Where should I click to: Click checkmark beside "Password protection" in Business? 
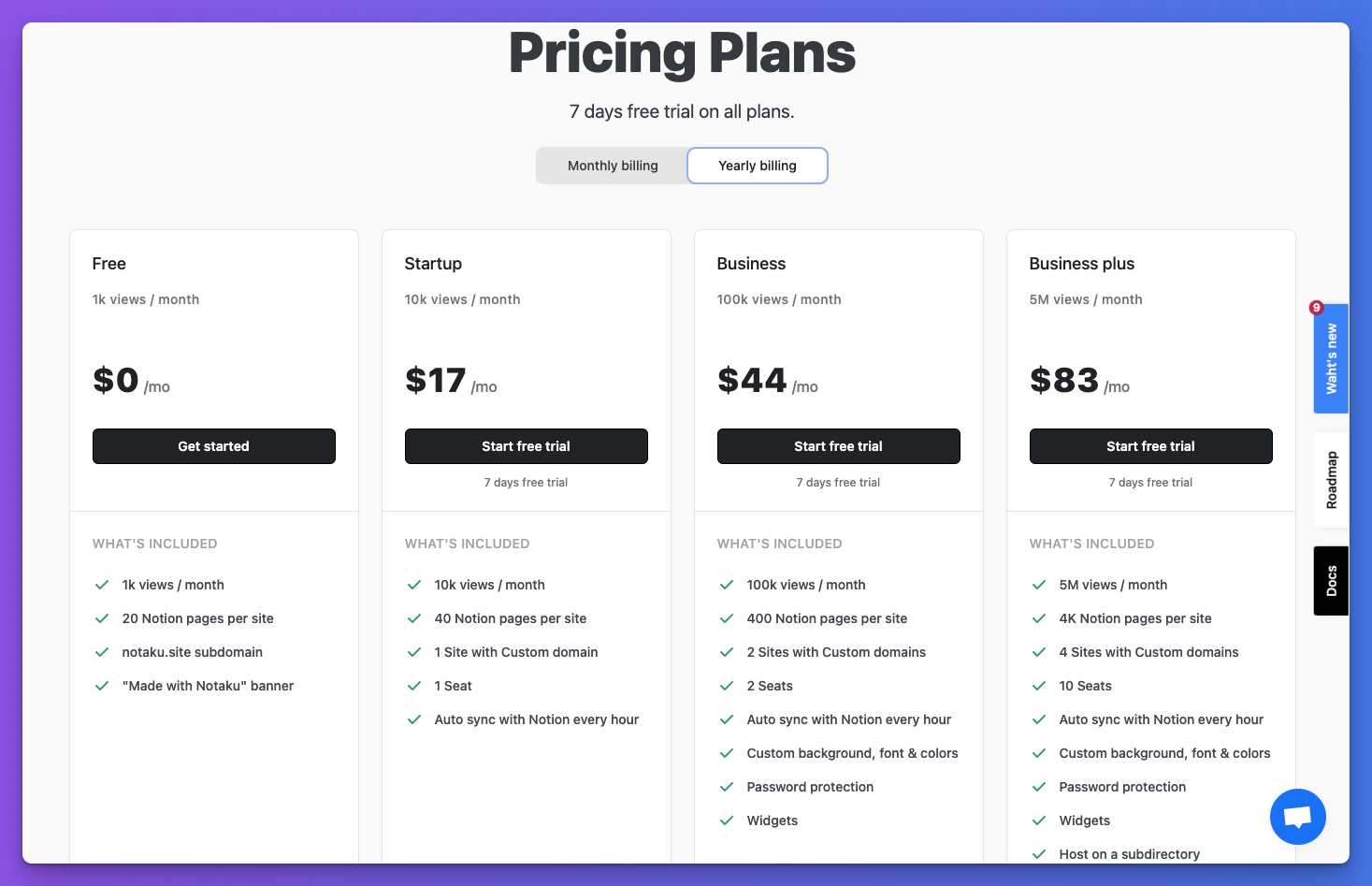click(x=727, y=787)
